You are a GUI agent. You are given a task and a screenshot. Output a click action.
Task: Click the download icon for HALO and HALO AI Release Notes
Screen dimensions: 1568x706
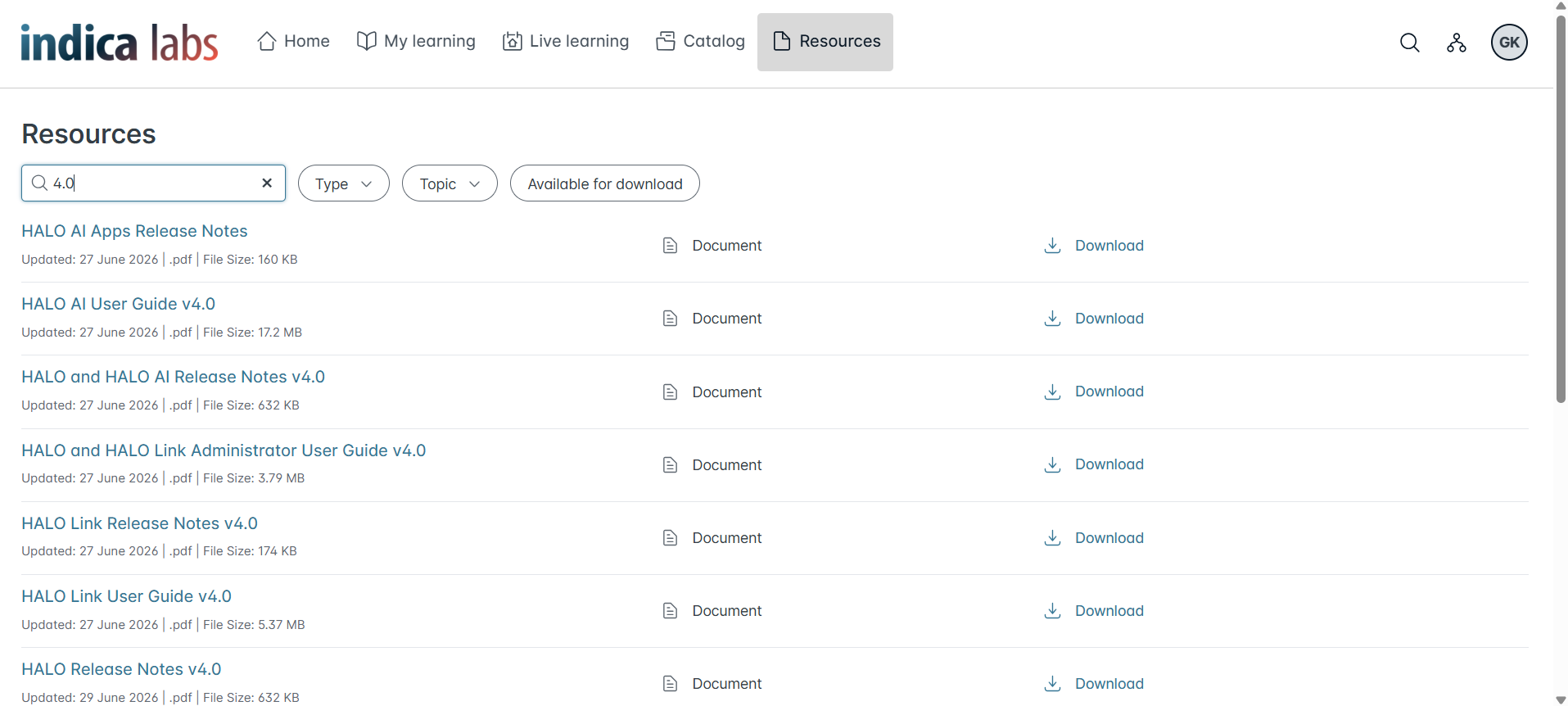1053,391
